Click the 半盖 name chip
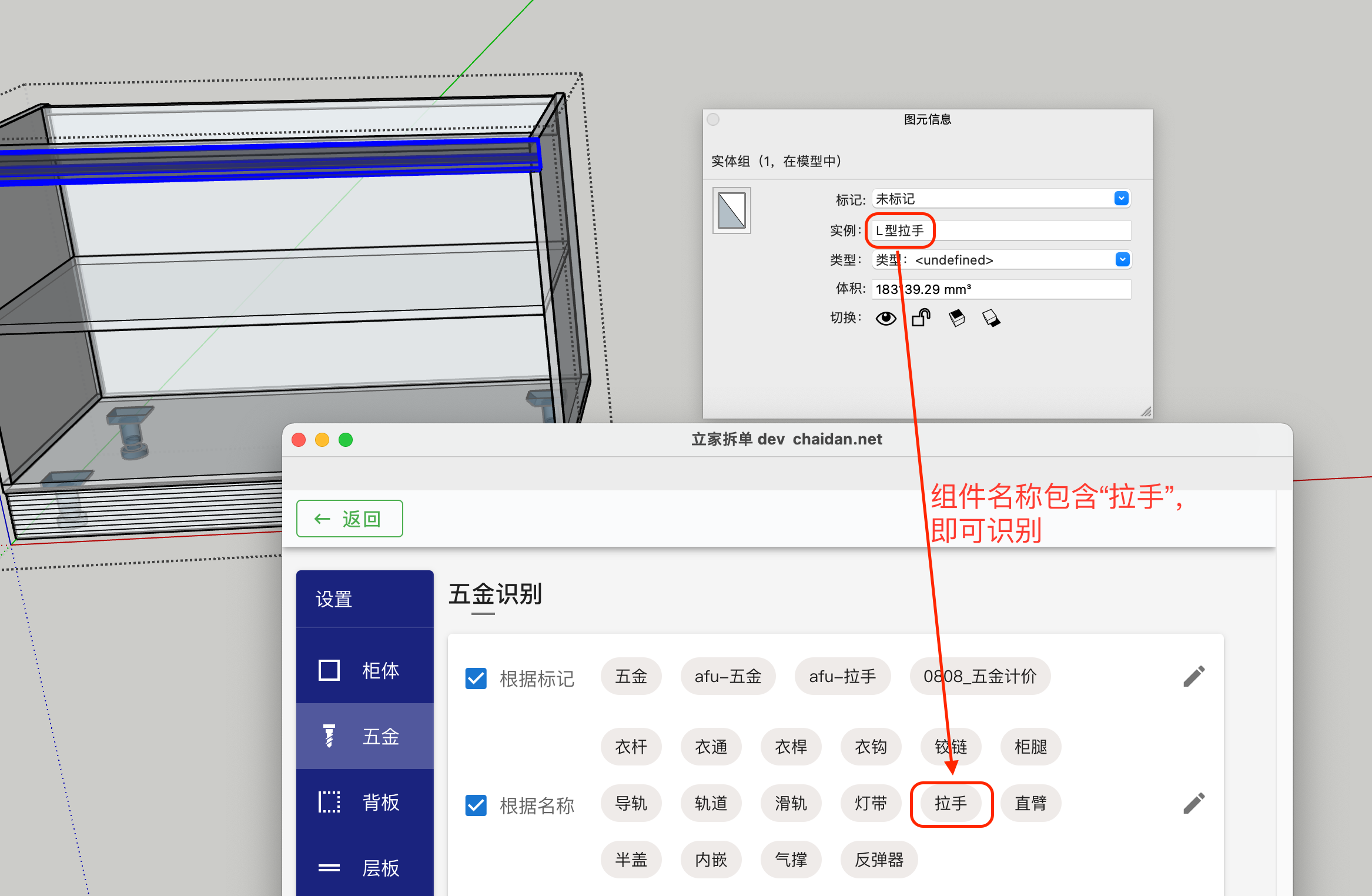The width and height of the screenshot is (1372, 896). tap(631, 860)
